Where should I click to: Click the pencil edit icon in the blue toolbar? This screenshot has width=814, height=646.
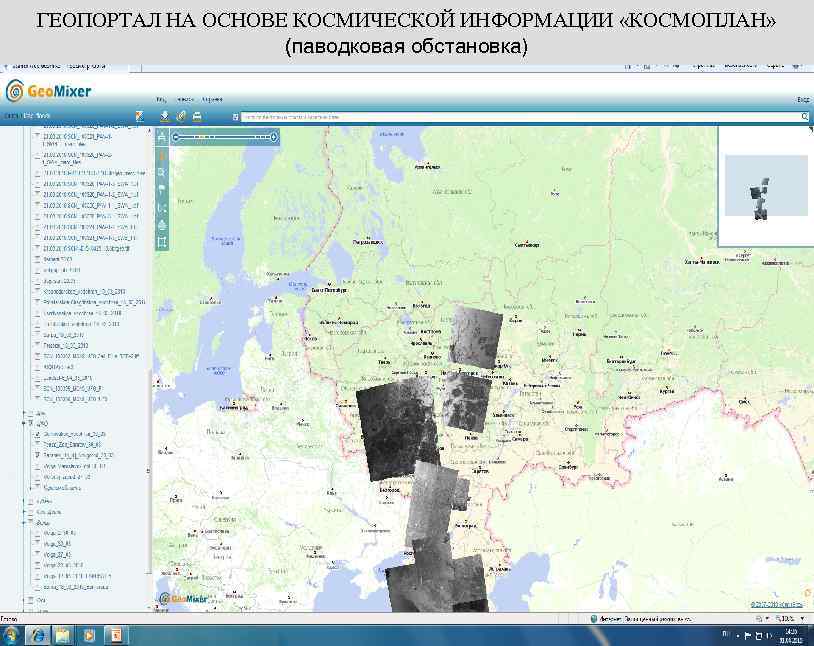point(139,116)
